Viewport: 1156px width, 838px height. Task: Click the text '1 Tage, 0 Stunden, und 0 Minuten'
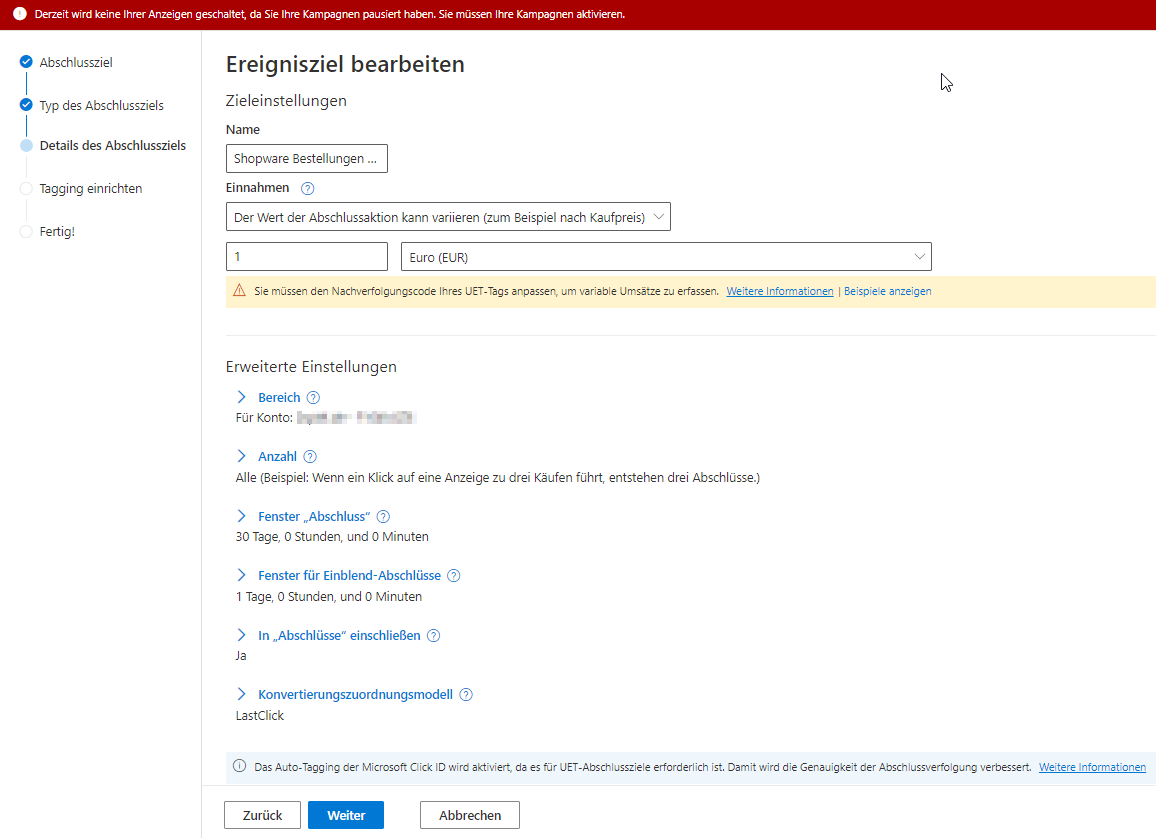click(x=329, y=596)
